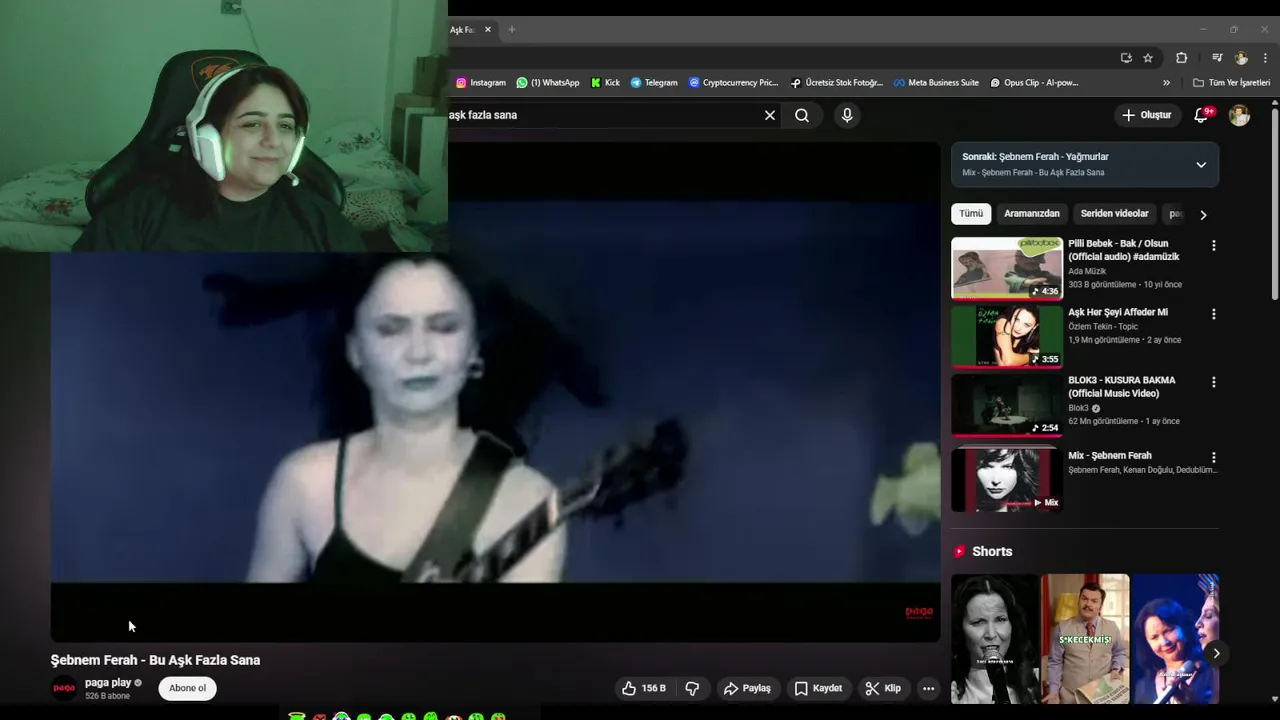
Task: Show more filter chips with right arrow
Action: tap(1203, 214)
